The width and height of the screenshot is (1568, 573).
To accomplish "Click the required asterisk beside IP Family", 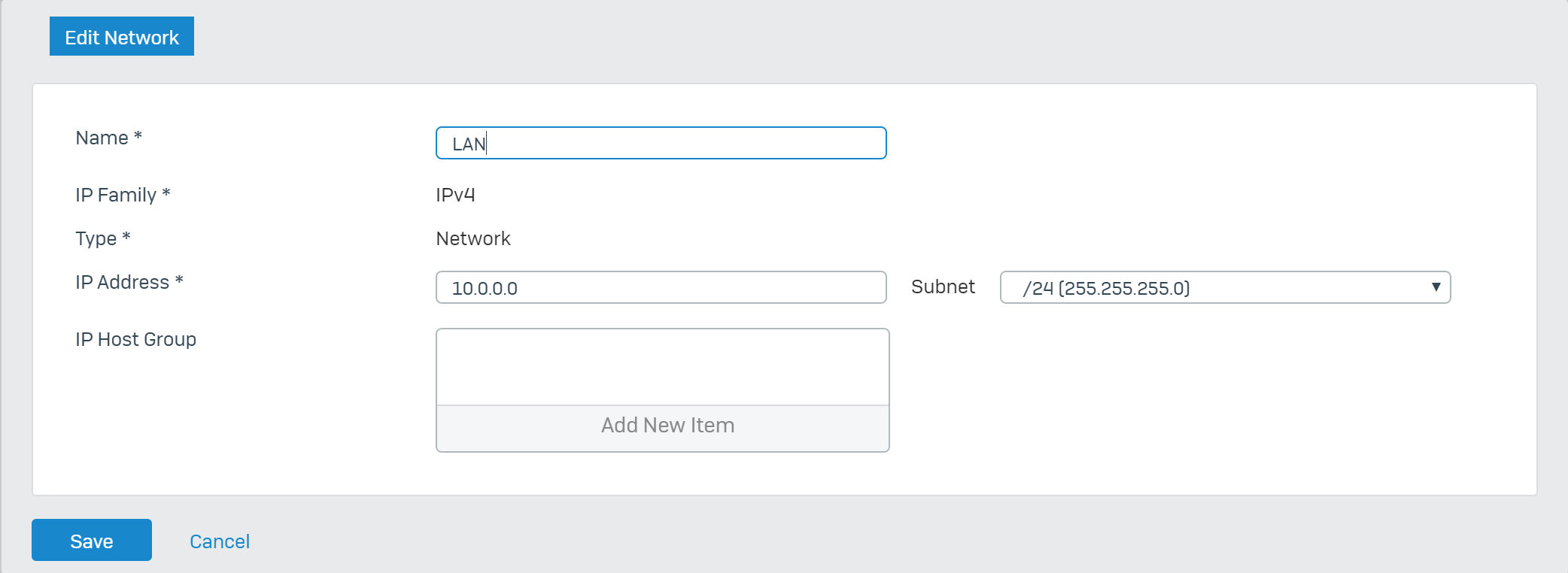I will click(x=166, y=193).
